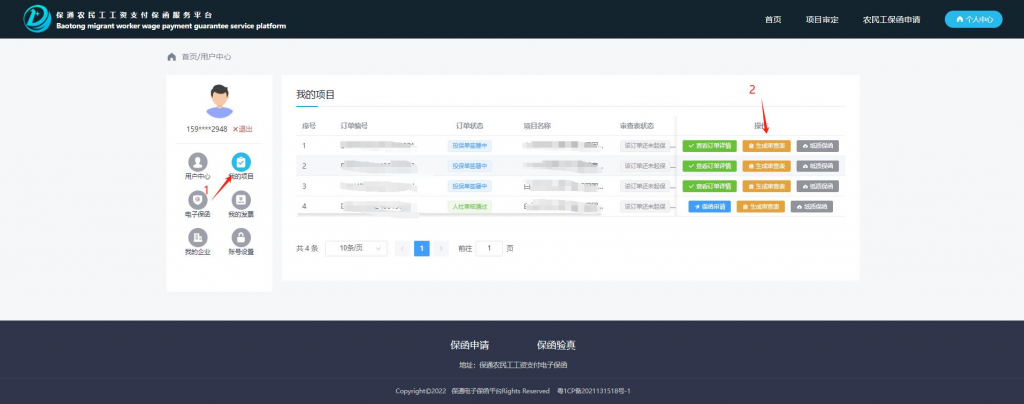Open 首页 in the top navigation
This screenshot has height=404, width=1024.
(x=773, y=20)
